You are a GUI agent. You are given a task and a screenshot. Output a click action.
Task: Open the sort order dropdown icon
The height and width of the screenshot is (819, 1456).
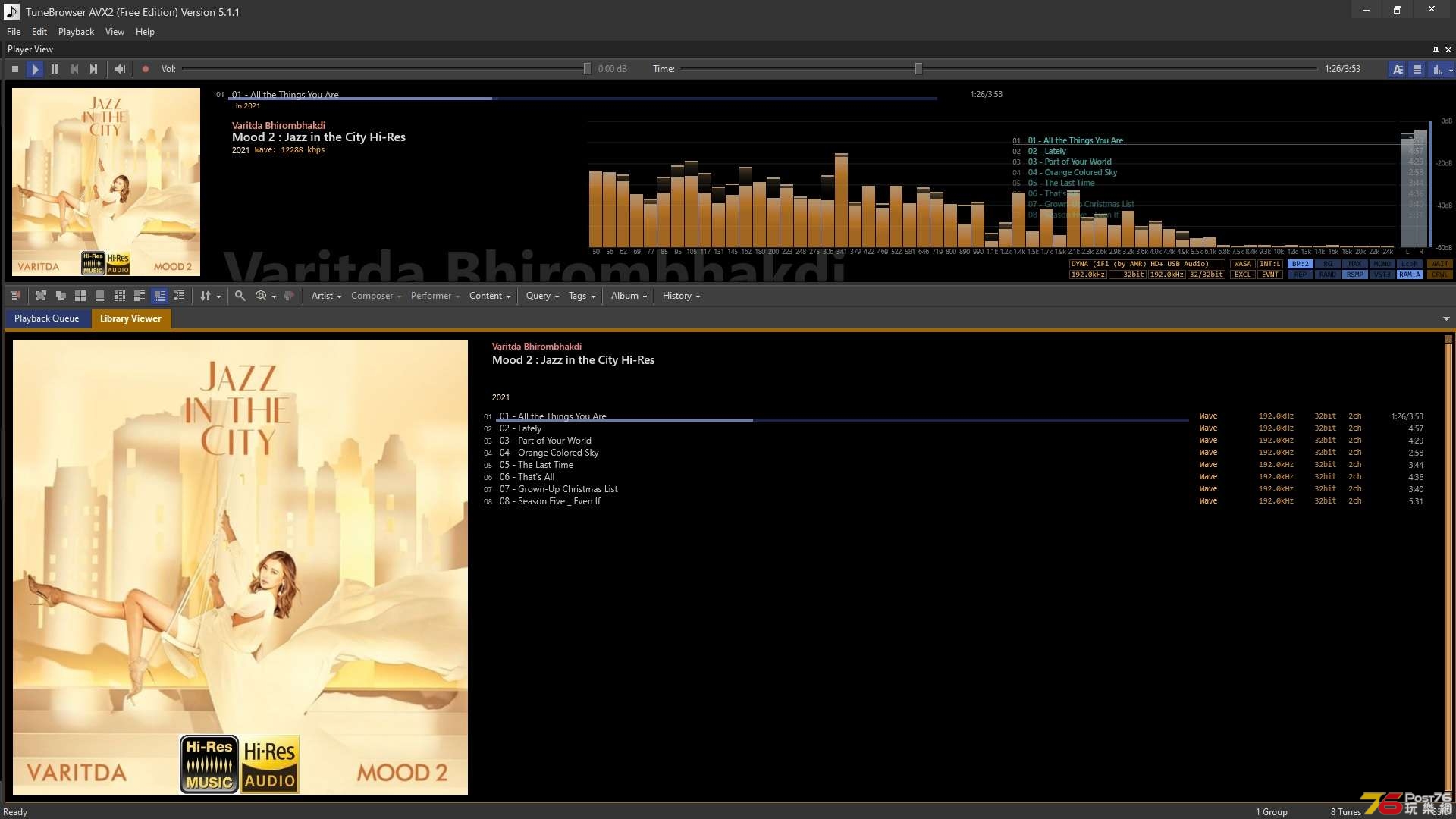tap(210, 296)
